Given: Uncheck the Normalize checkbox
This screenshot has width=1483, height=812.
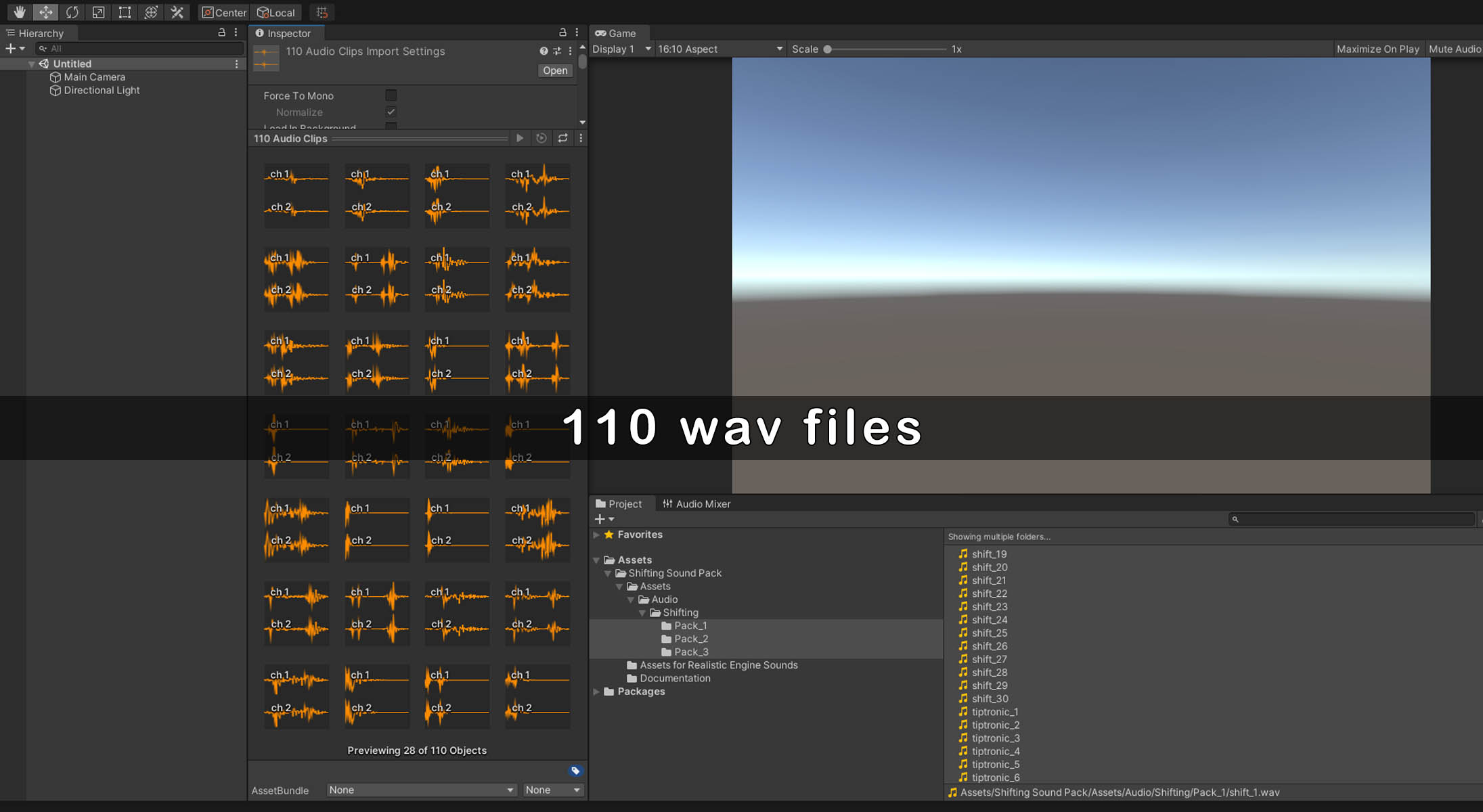Looking at the screenshot, I should (391, 112).
